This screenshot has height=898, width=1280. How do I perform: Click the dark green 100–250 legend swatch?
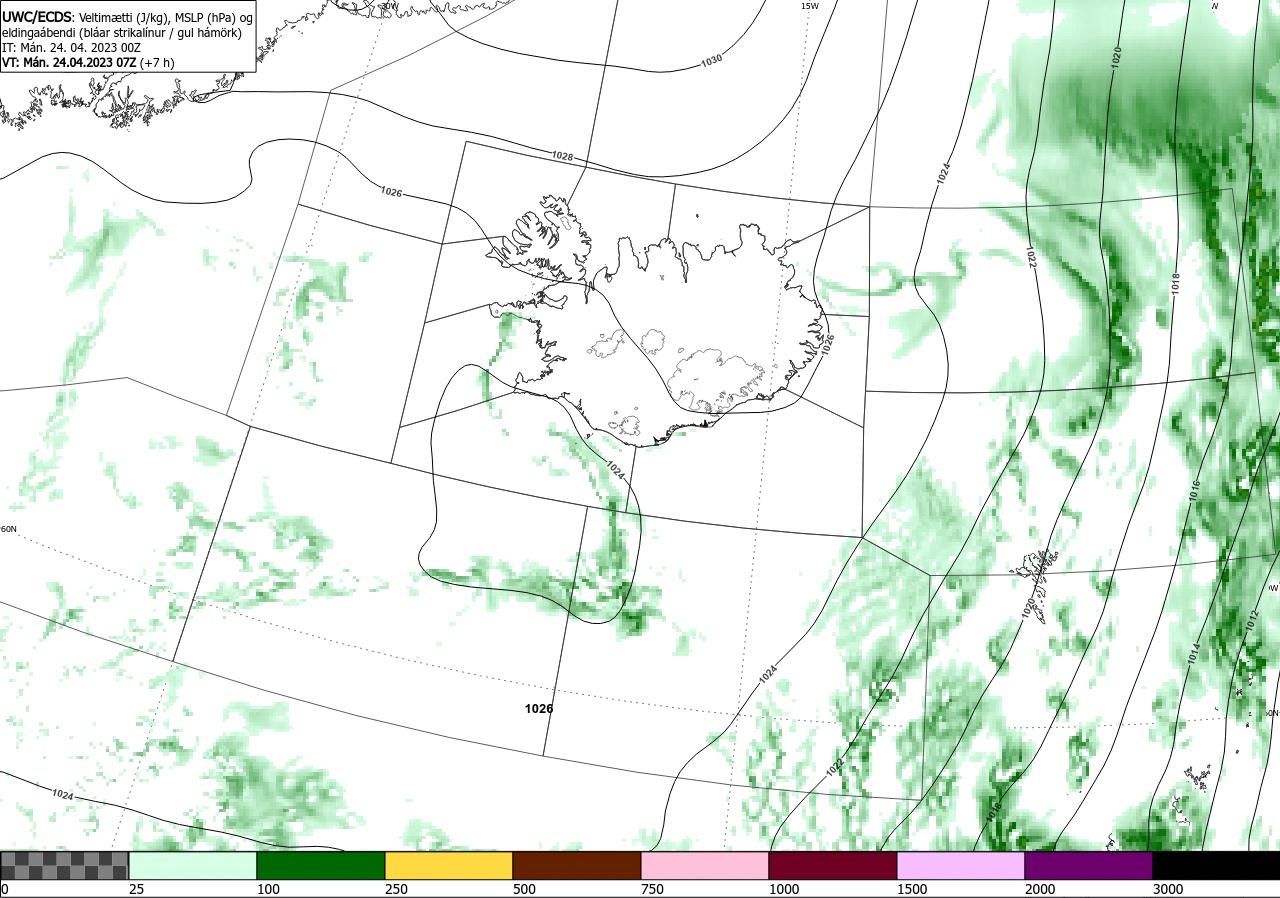[x=321, y=865]
